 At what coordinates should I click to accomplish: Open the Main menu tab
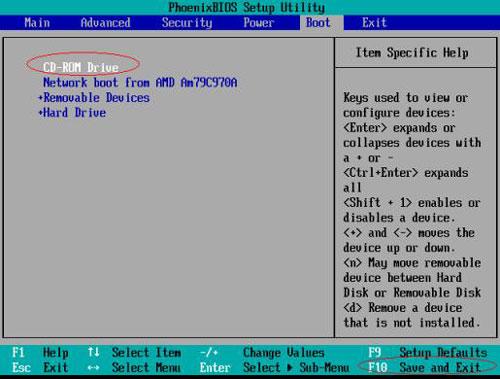coord(37,23)
